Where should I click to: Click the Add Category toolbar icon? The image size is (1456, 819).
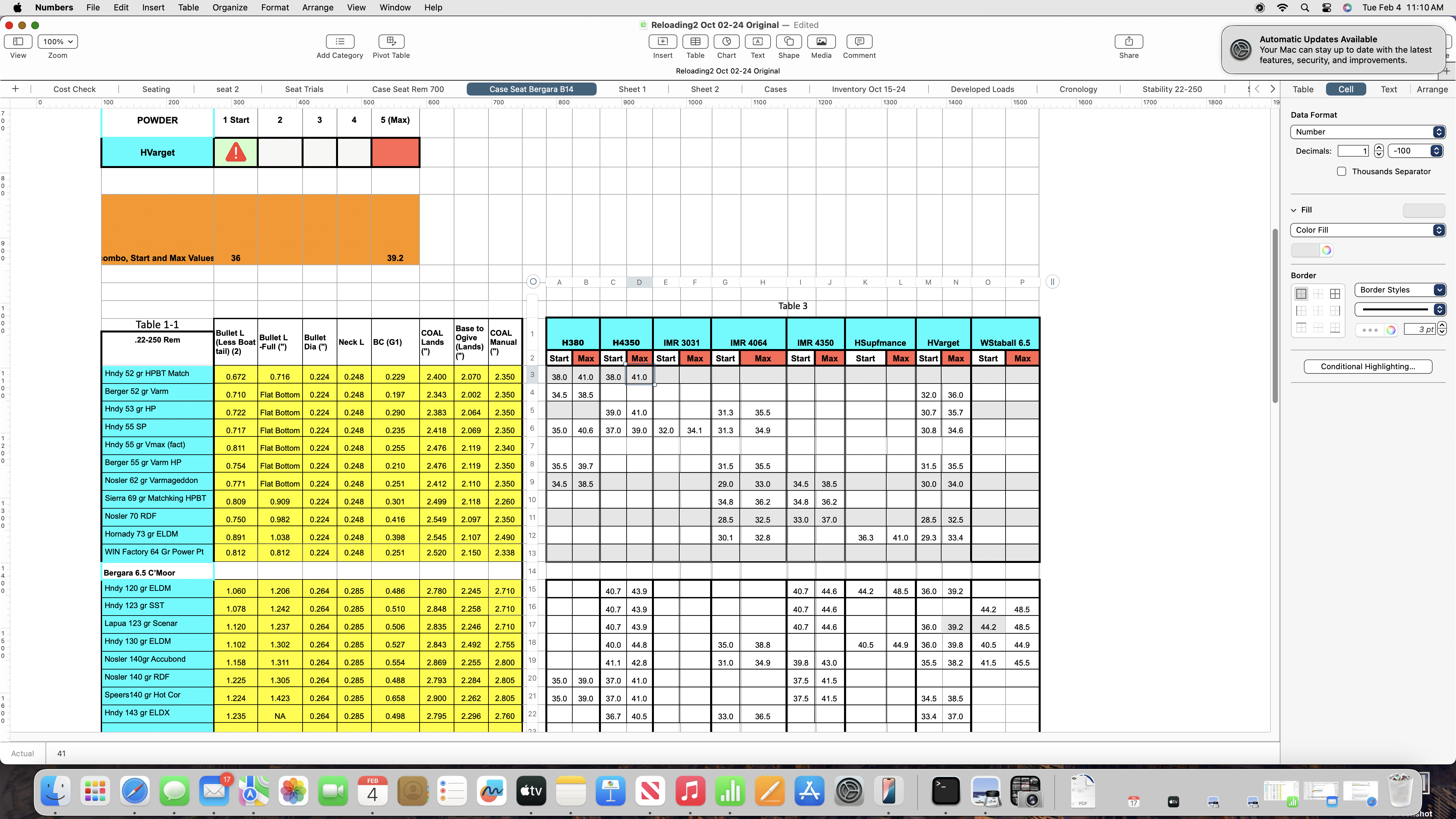point(340,41)
